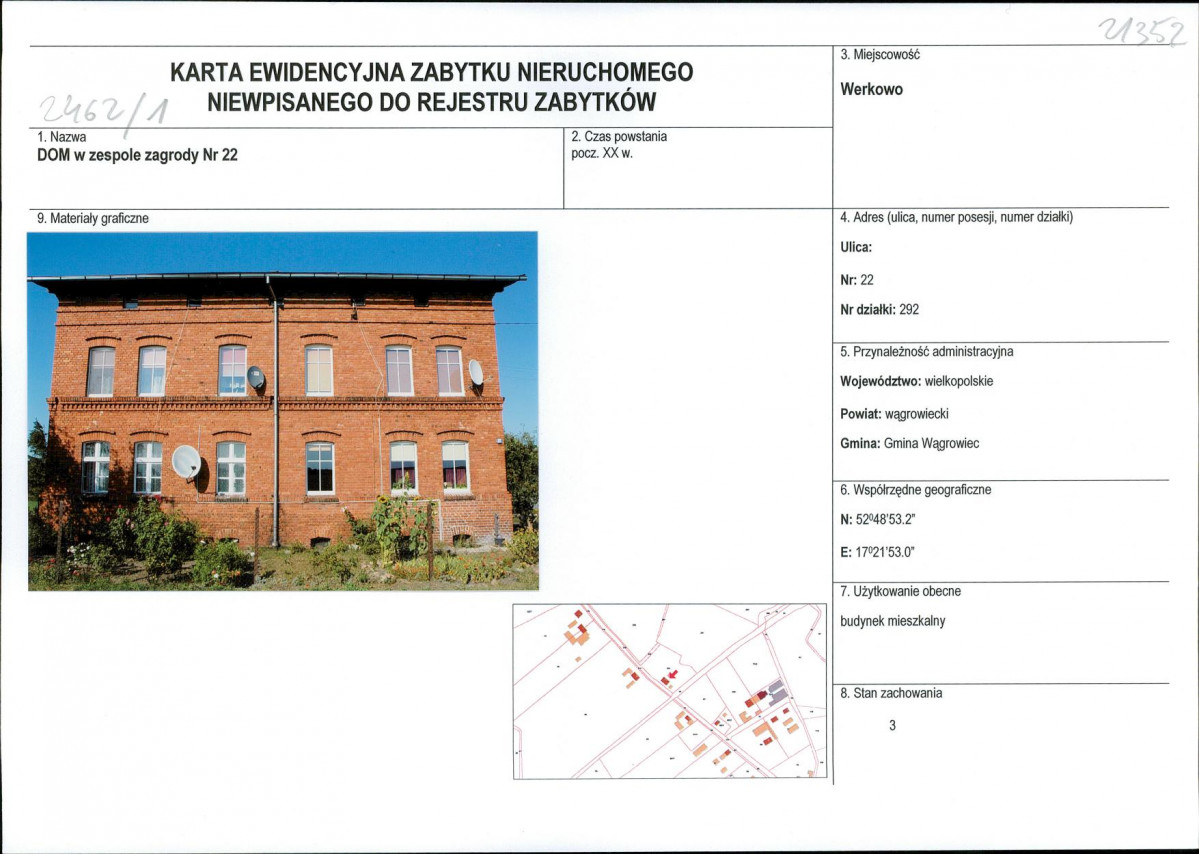Click '5. Przynależność administracyjna' heading
Screen dimensions: 1199x854
click(x=927, y=352)
